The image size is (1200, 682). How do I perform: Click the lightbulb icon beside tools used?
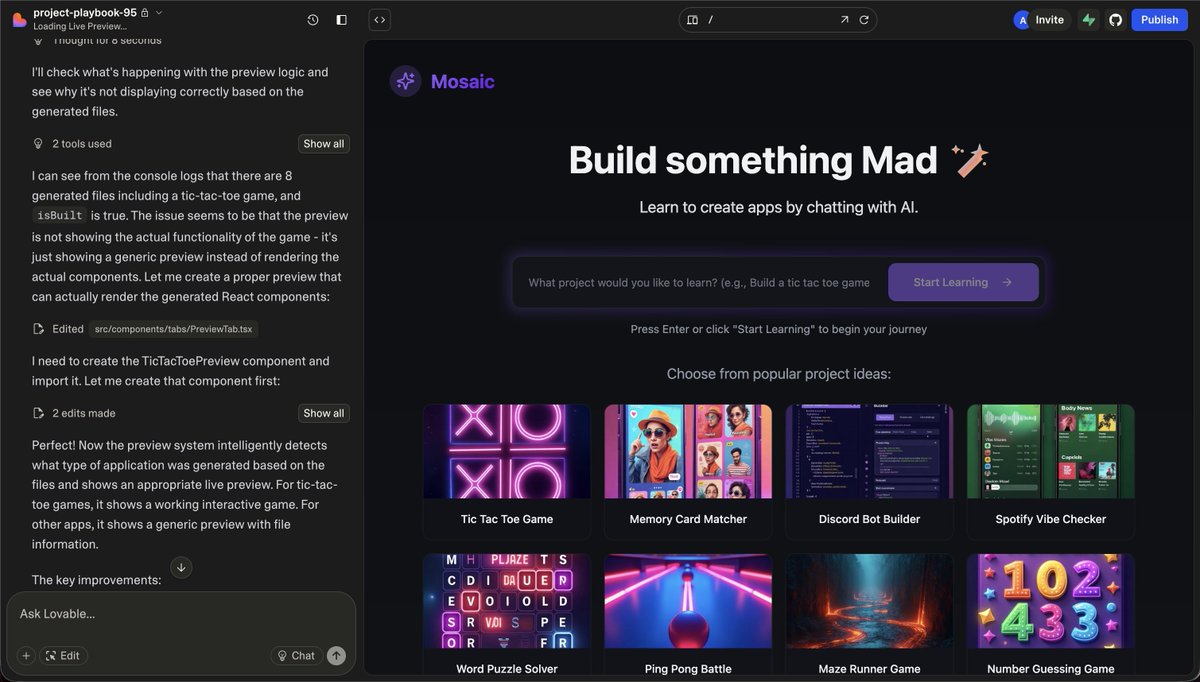tap(39, 144)
